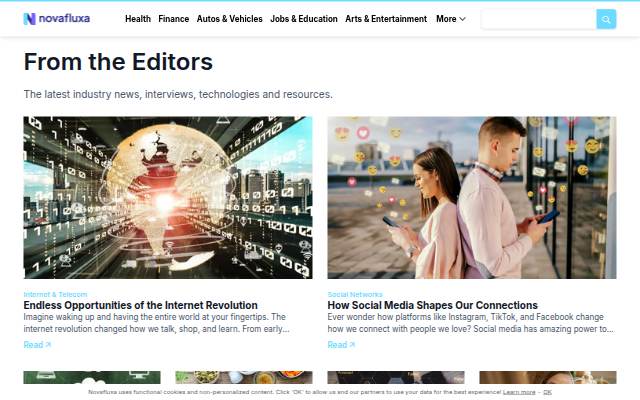Open How Social Media Shapes Our Connections
The height and width of the screenshot is (400, 640).
[433, 305]
